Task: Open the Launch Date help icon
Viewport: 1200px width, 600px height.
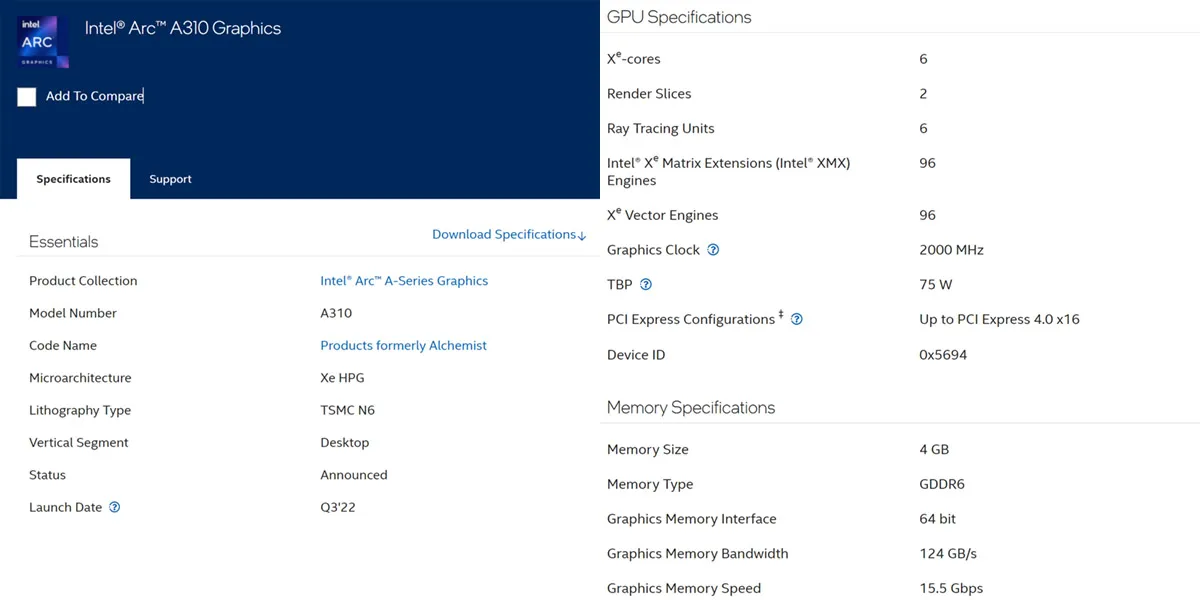Action: coord(114,507)
